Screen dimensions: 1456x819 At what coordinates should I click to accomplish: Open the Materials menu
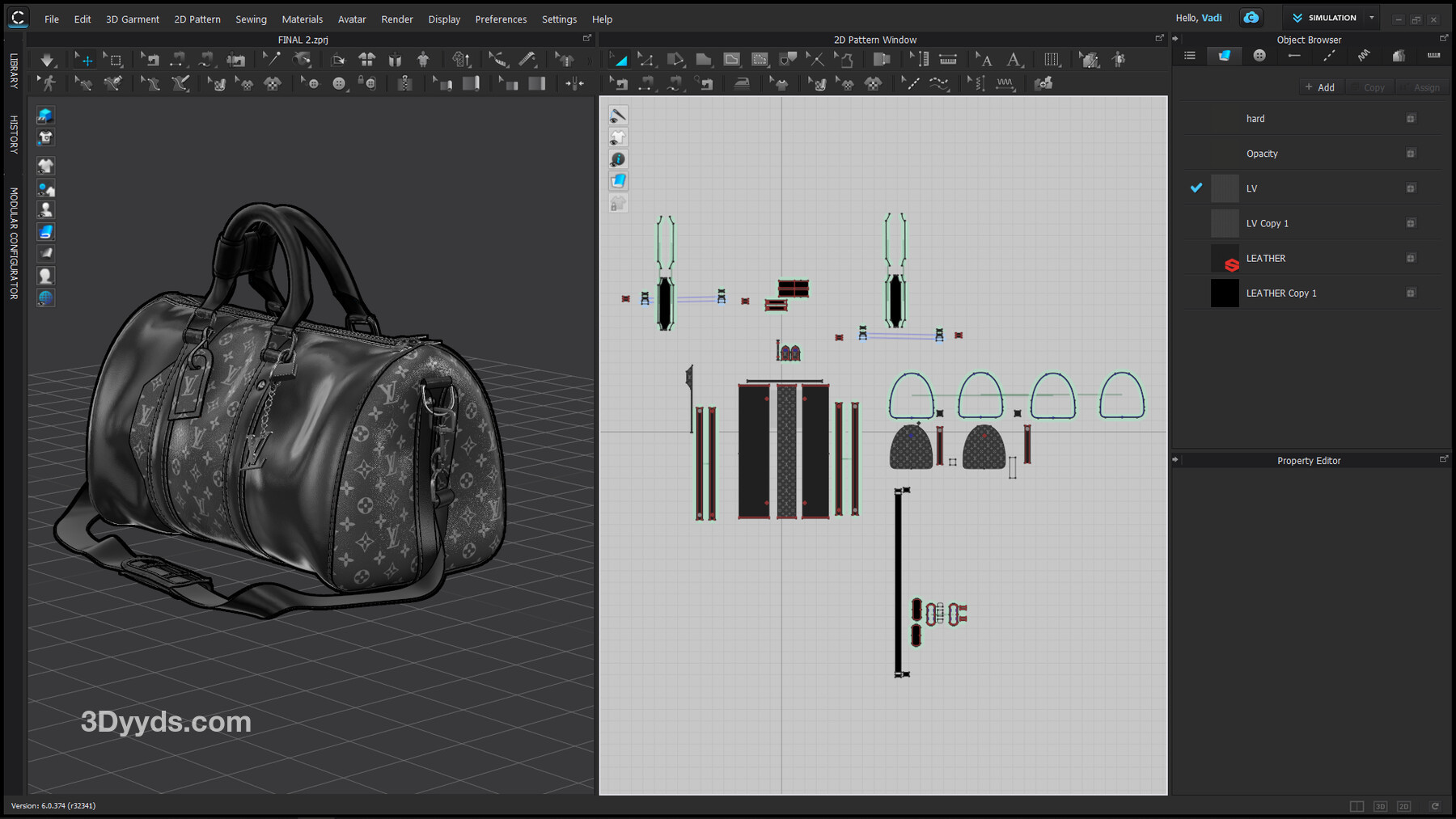[x=302, y=19]
